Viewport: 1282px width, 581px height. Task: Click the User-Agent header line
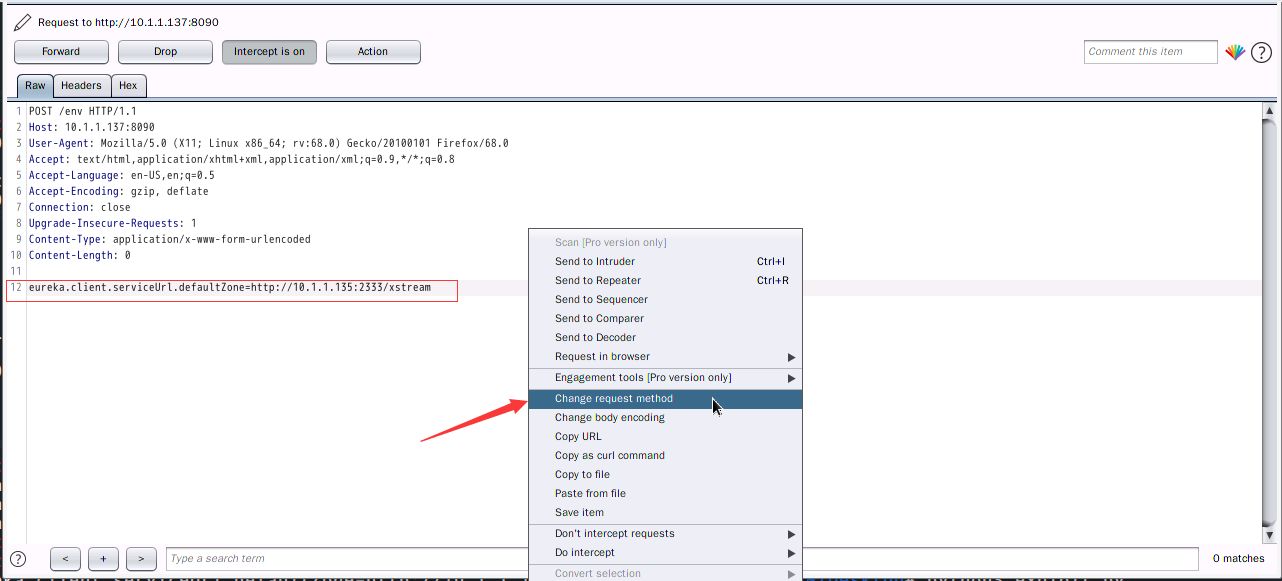268,143
